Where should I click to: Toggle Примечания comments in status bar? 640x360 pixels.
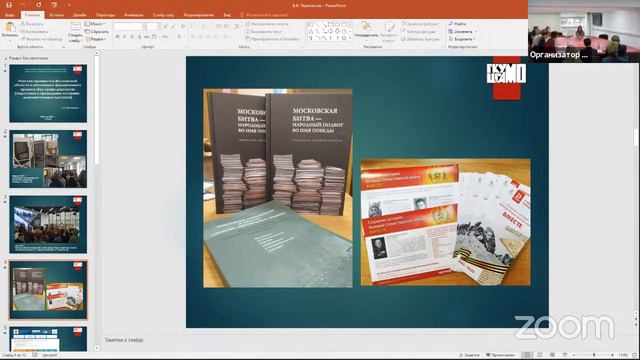pyautogui.click(x=500, y=355)
